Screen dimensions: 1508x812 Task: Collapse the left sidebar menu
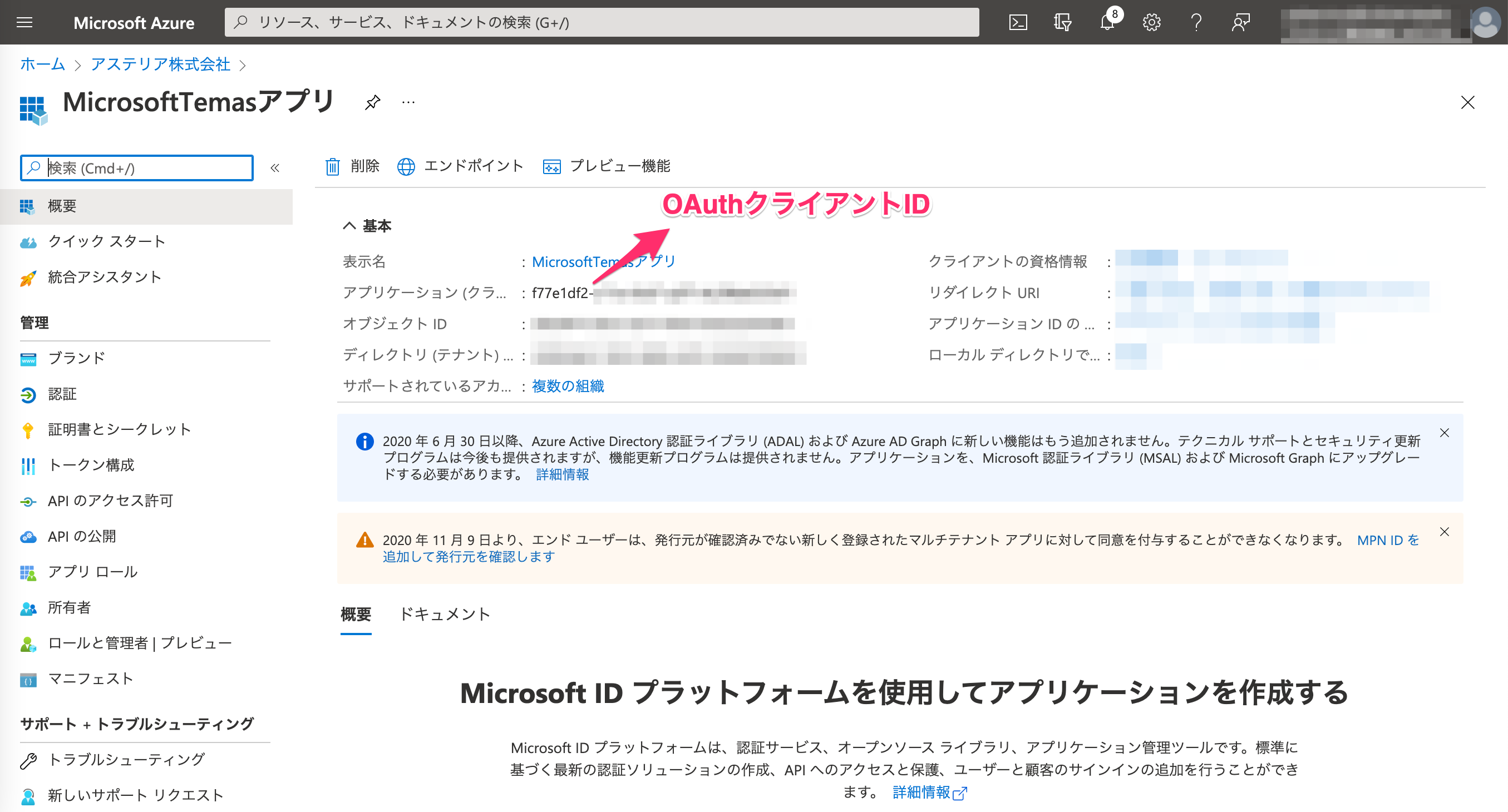click(x=274, y=168)
